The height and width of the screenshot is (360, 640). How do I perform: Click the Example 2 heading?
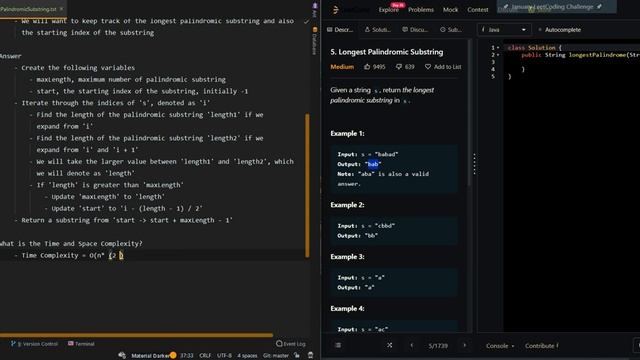pos(347,205)
